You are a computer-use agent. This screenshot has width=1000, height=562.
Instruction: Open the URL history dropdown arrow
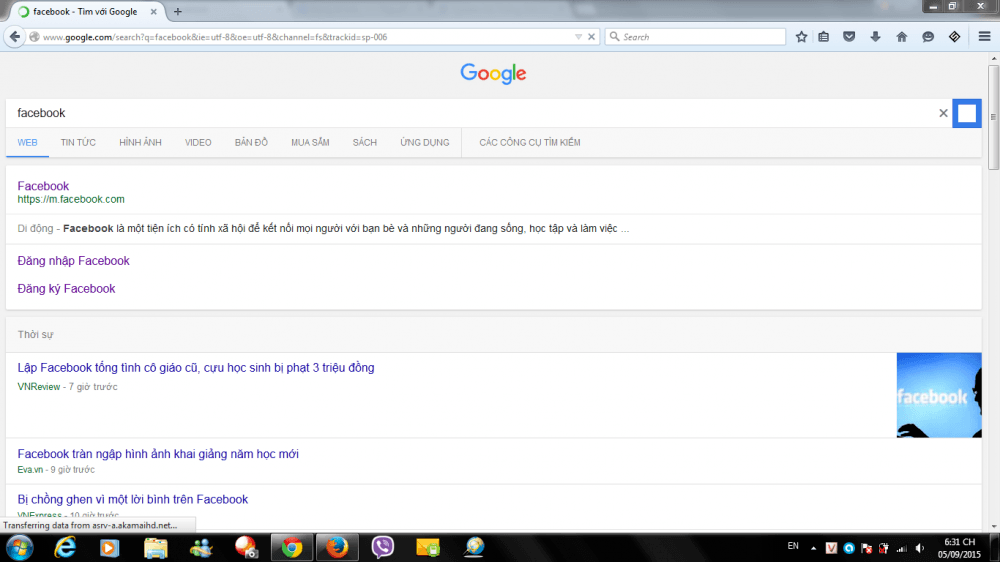click(578, 37)
